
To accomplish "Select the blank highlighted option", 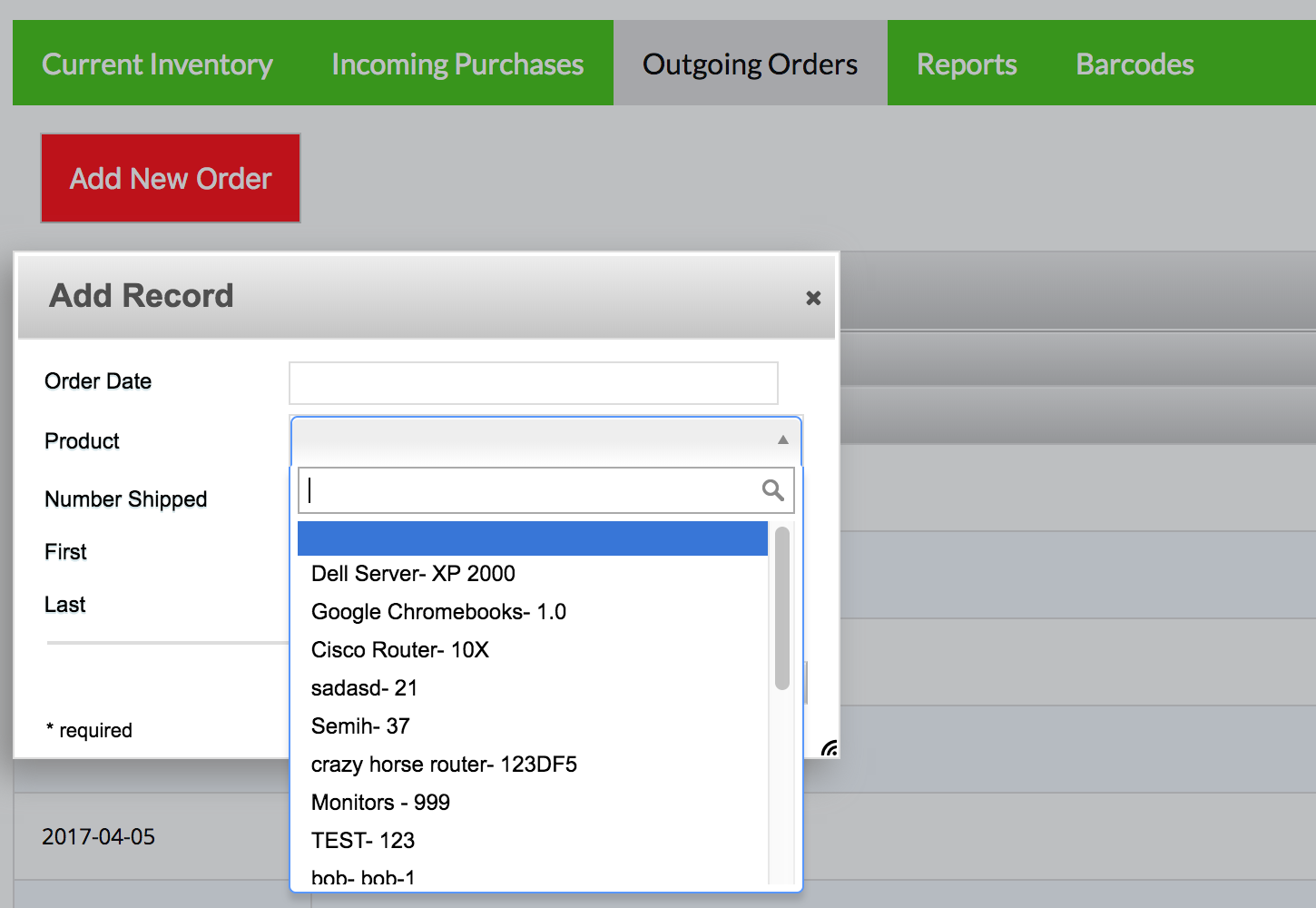I will coord(533,538).
